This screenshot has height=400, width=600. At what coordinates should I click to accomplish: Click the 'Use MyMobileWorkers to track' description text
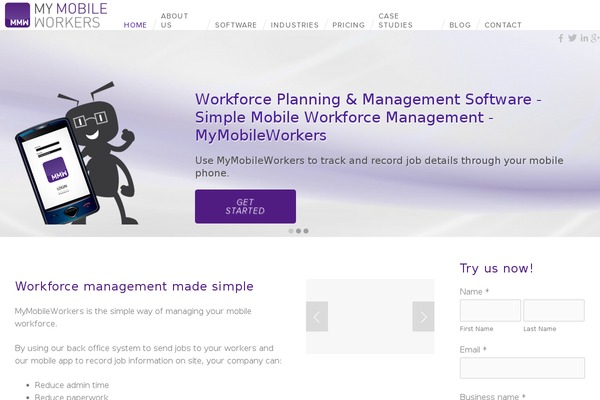coord(379,167)
